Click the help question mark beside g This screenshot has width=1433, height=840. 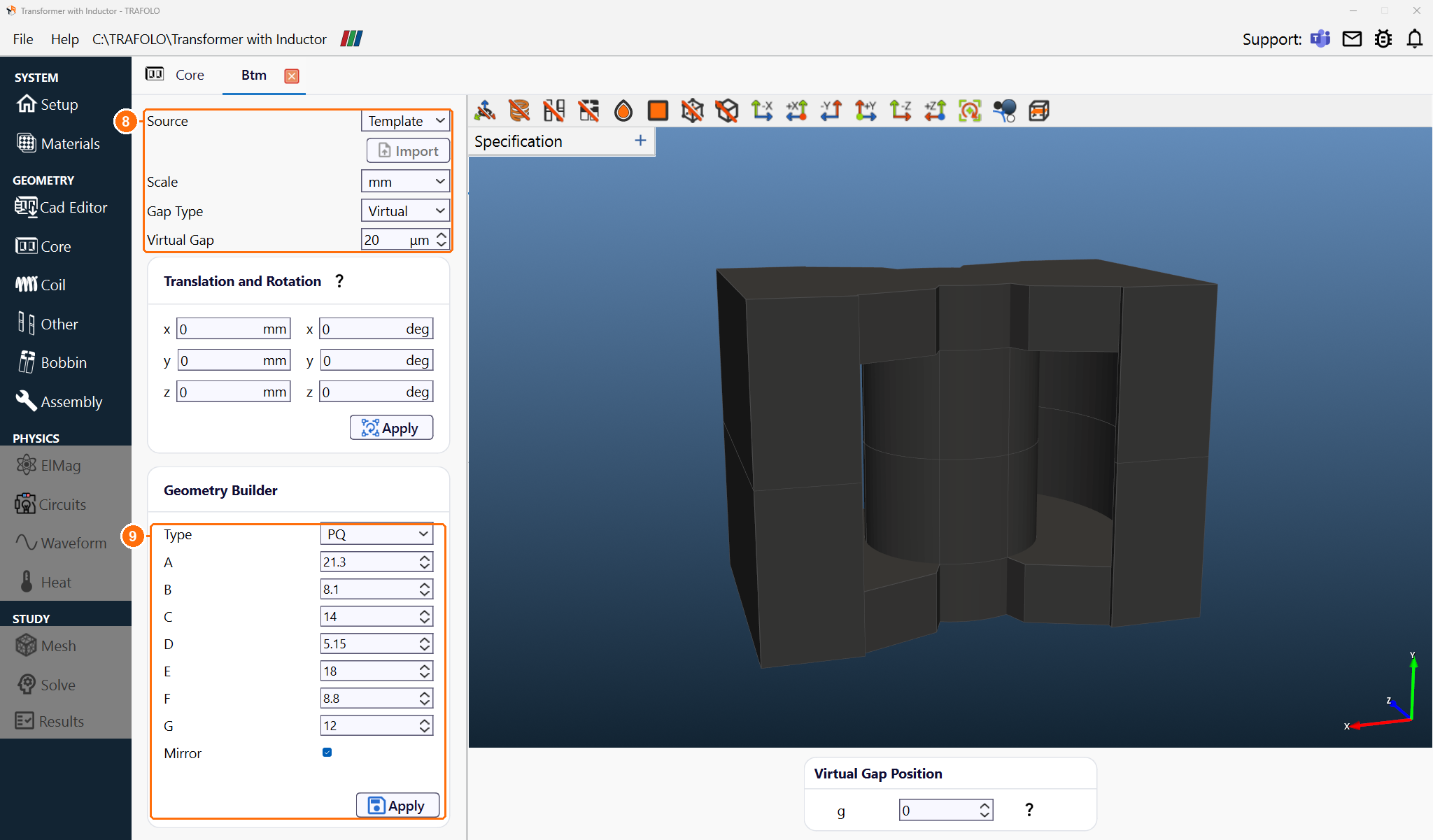coord(1029,810)
